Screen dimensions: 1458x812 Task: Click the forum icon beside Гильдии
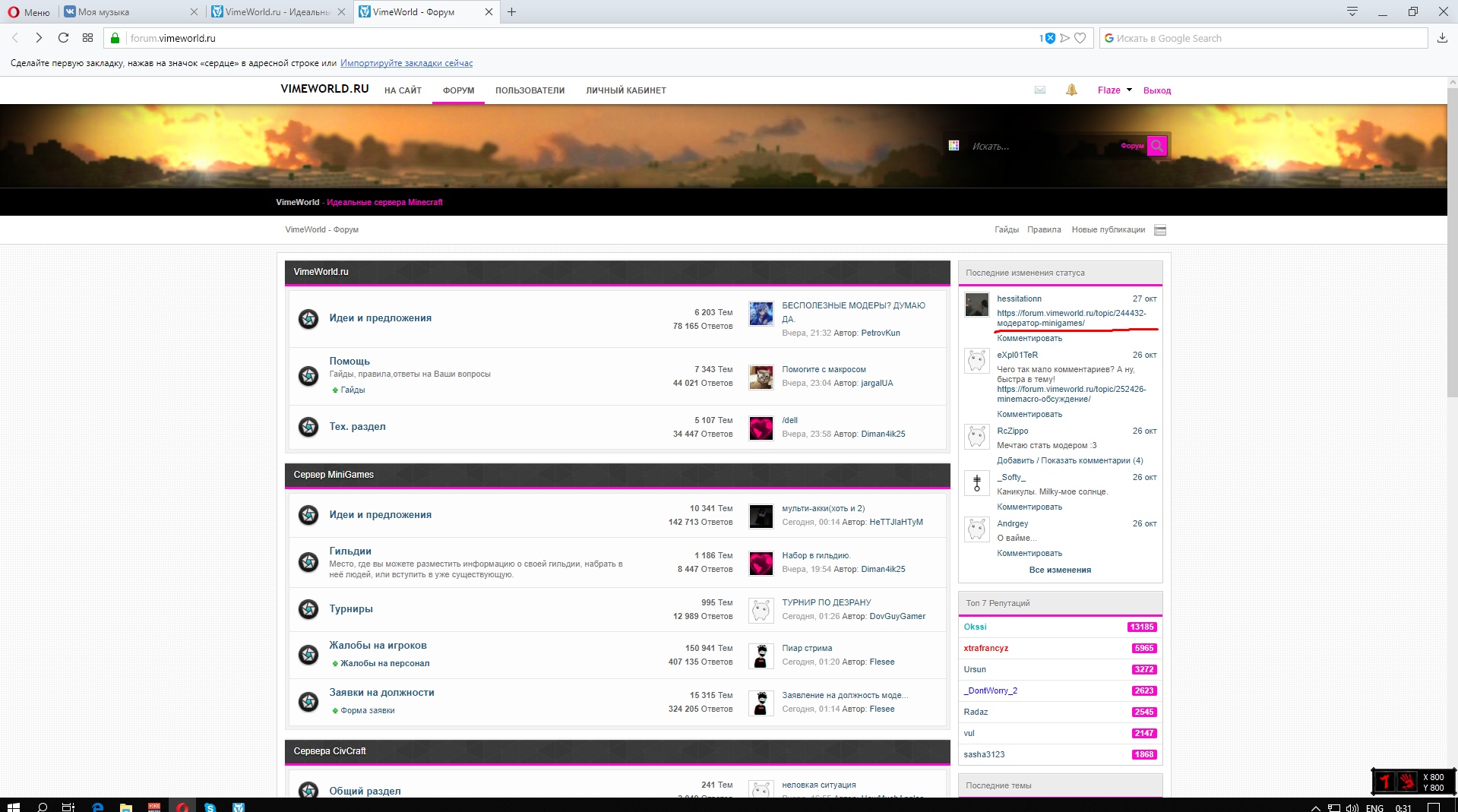click(308, 562)
